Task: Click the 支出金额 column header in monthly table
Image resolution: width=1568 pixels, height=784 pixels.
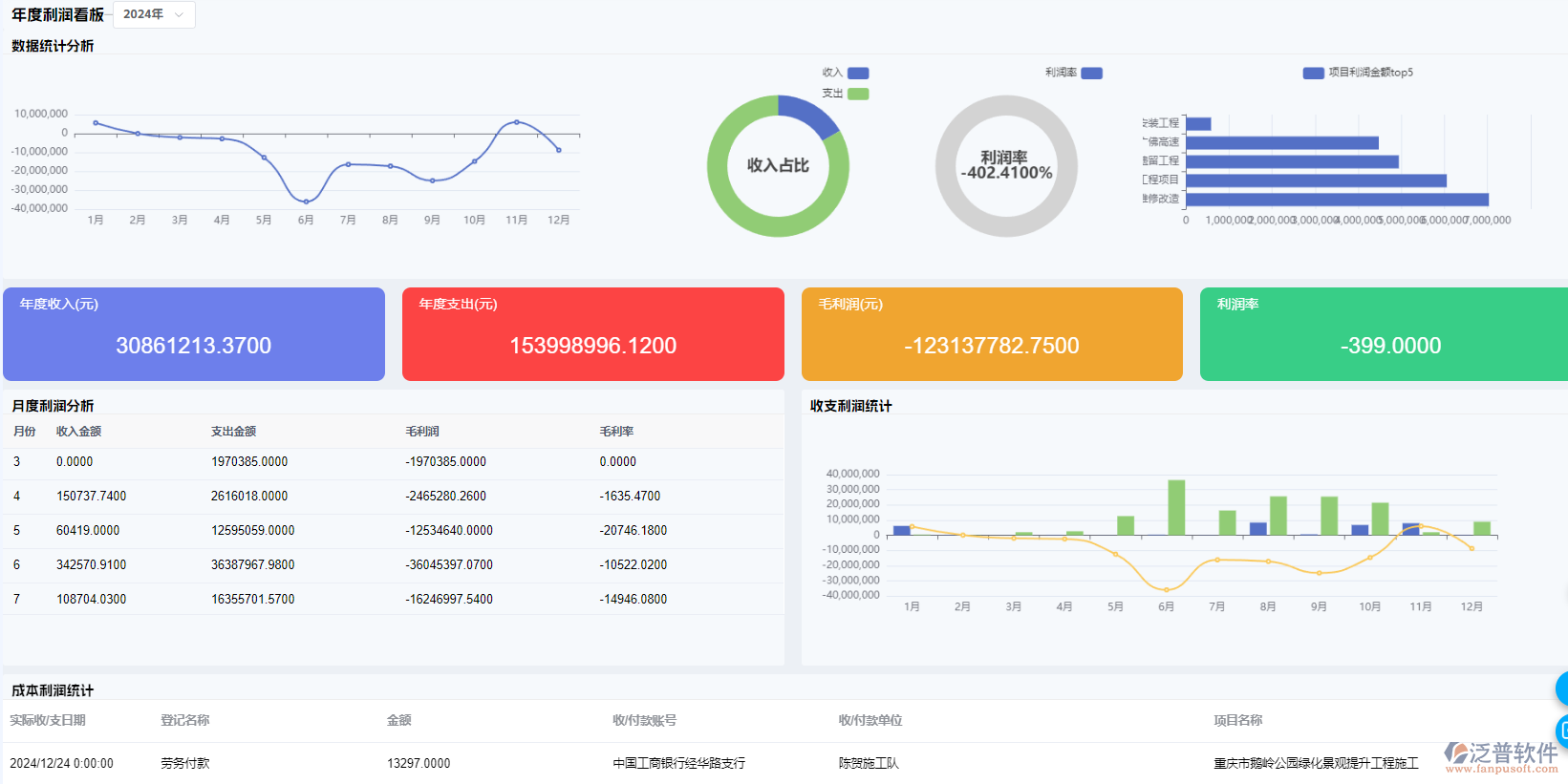Action: (x=233, y=432)
